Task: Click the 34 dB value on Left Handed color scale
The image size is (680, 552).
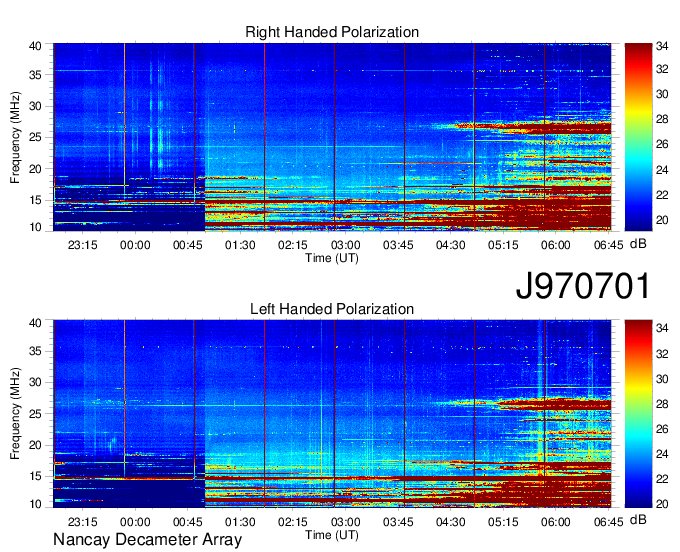Action: pos(662,328)
